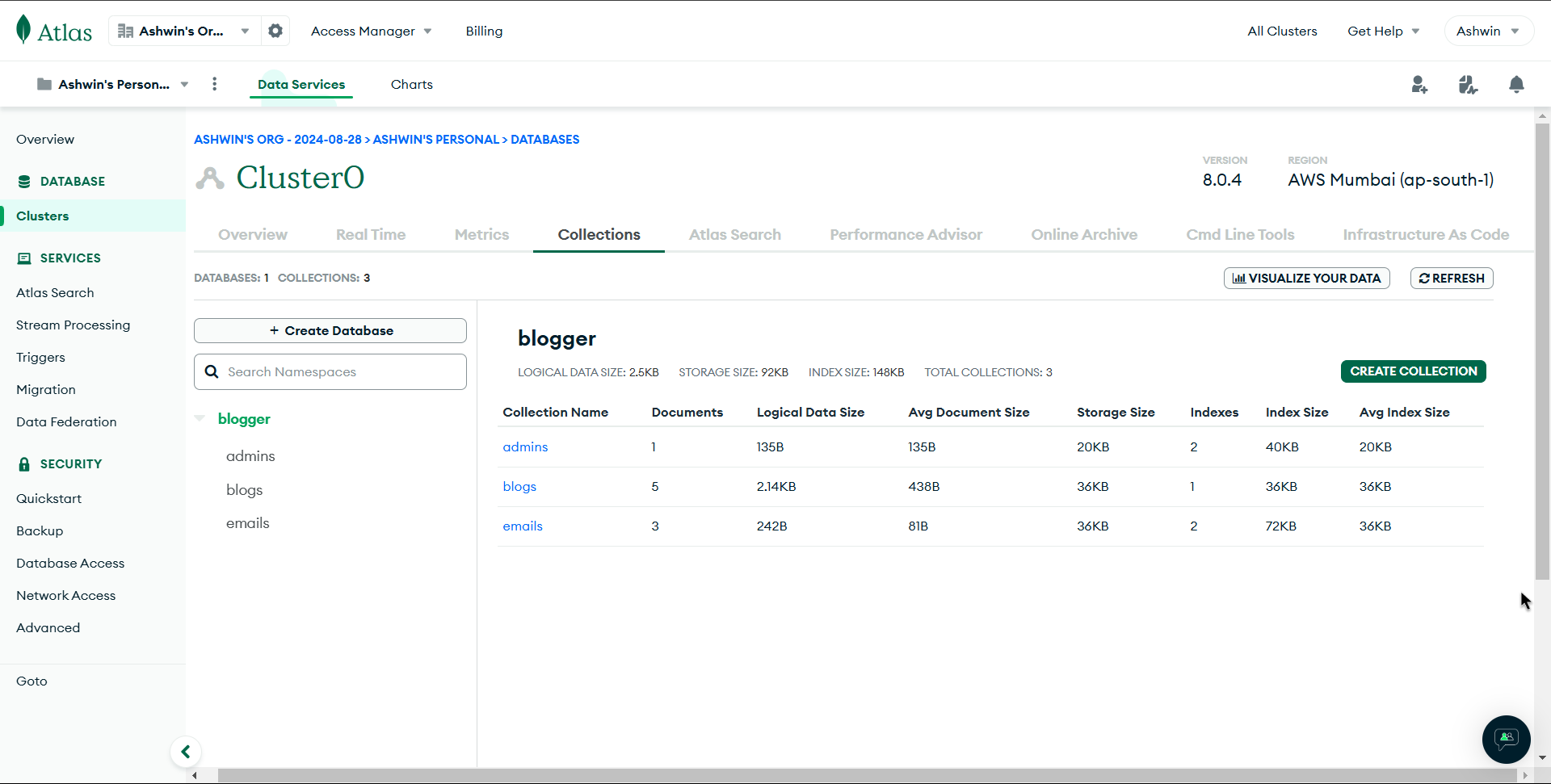Click Visualize Your Data button
This screenshot has width=1551, height=784.
tap(1306, 278)
